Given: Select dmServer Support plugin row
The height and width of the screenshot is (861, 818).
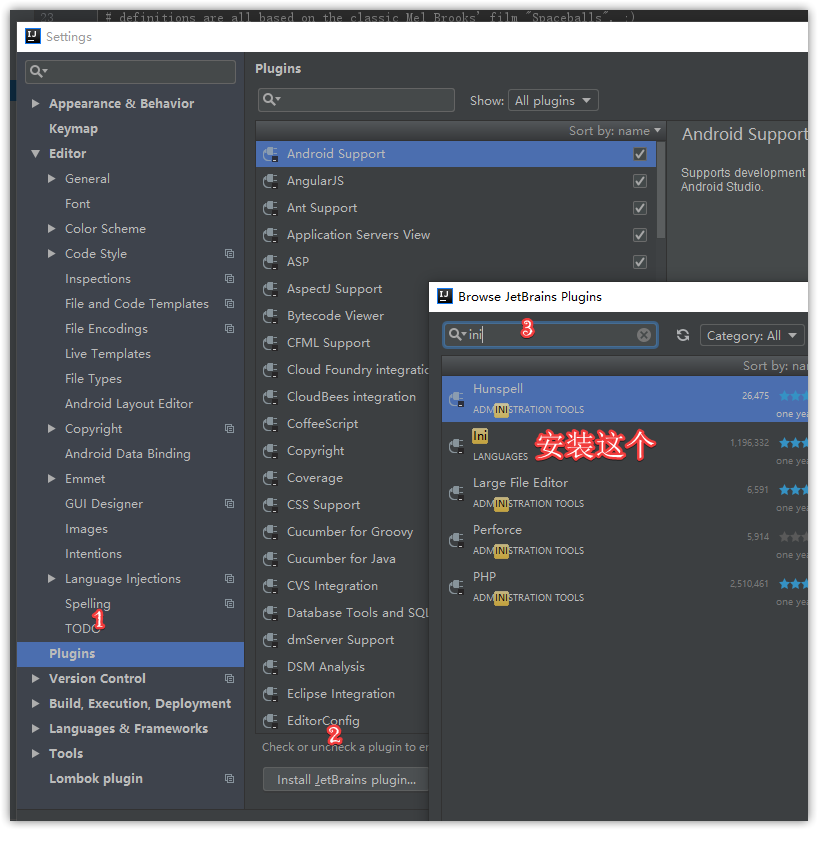Looking at the screenshot, I should [342, 640].
